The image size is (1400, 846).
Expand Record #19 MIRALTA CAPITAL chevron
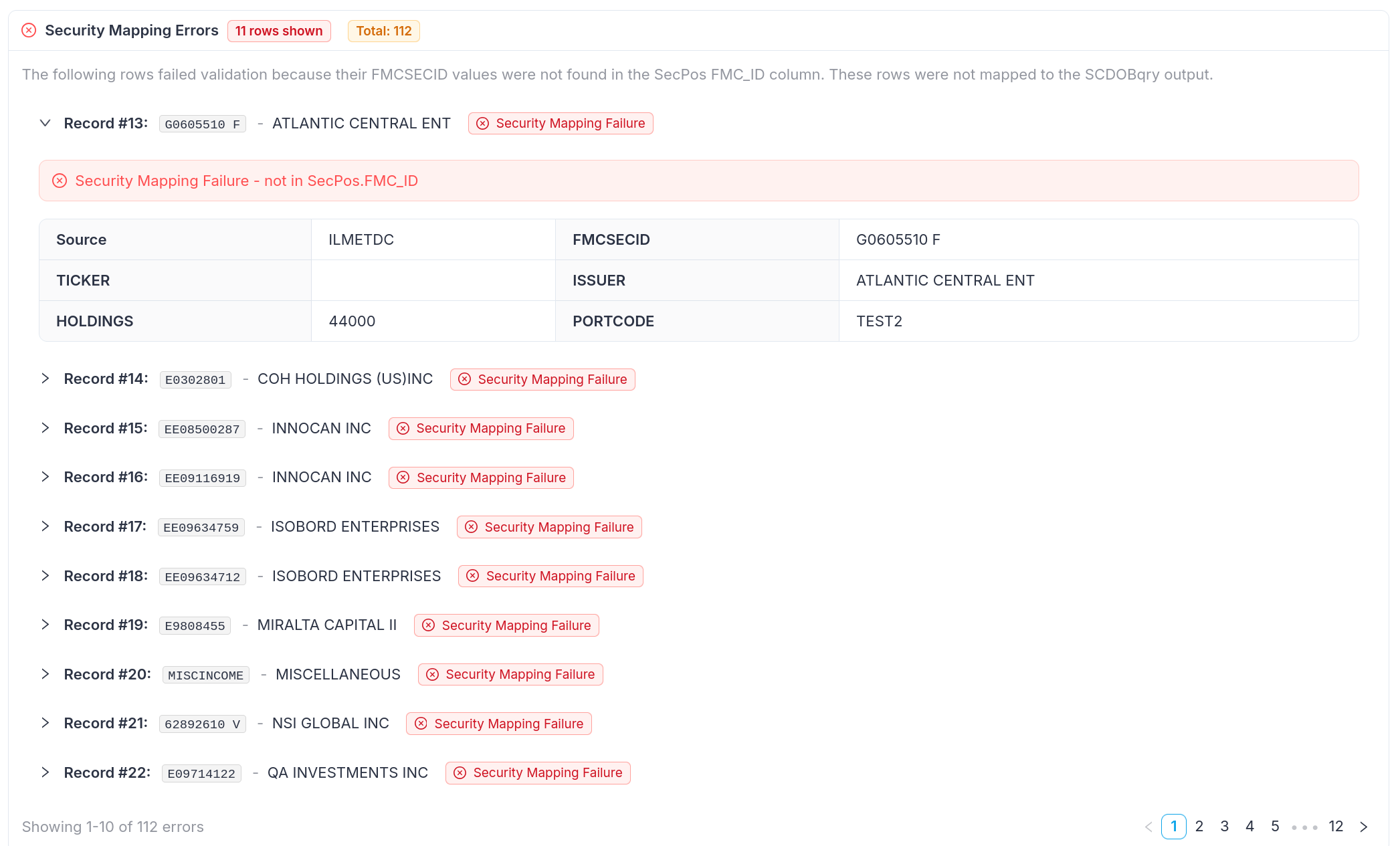coord(45,625)
